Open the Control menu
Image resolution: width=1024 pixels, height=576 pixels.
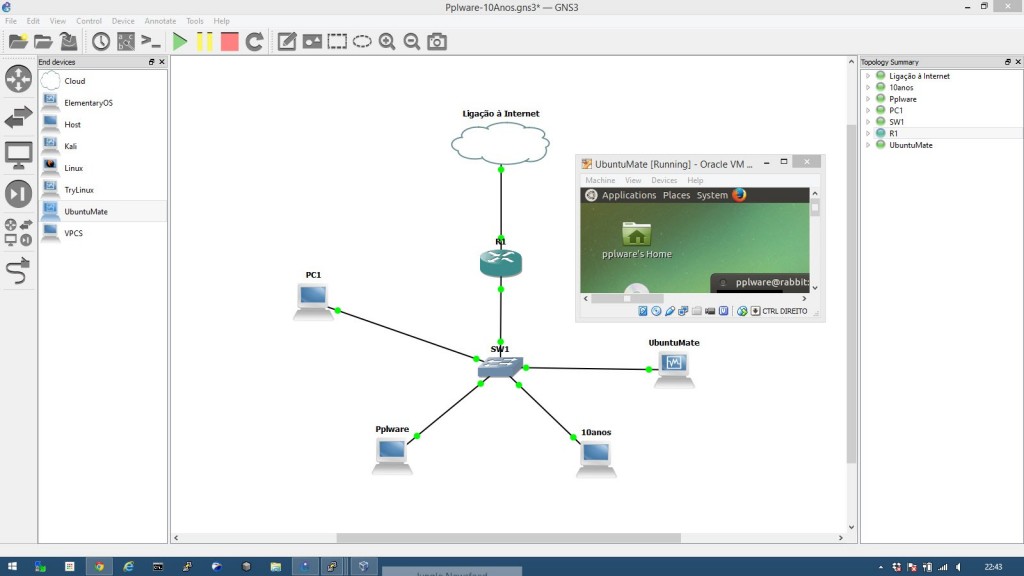pyautogui.click(x=89, y=21)
